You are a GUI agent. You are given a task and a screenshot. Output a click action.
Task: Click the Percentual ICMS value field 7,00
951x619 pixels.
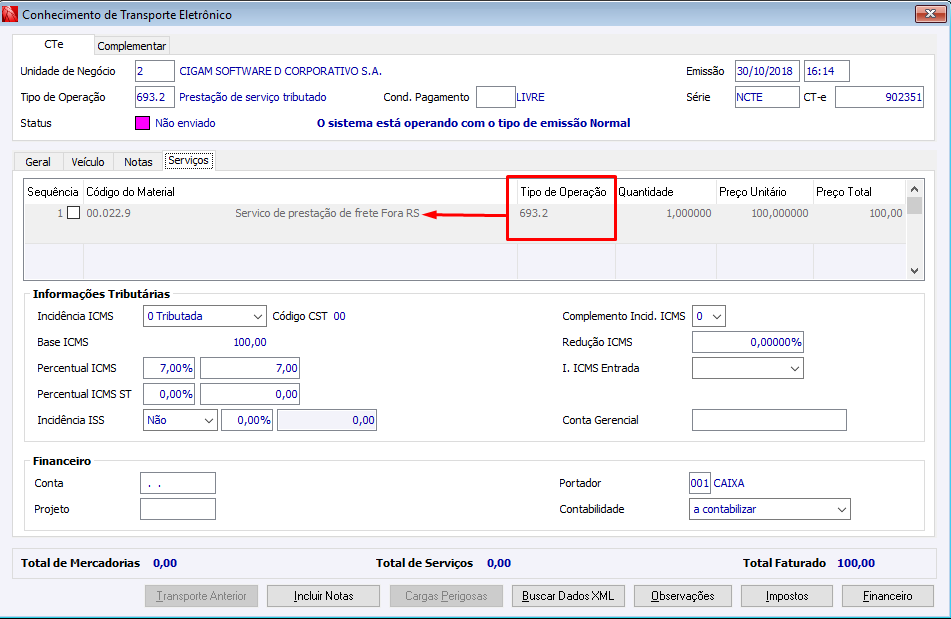250,368
